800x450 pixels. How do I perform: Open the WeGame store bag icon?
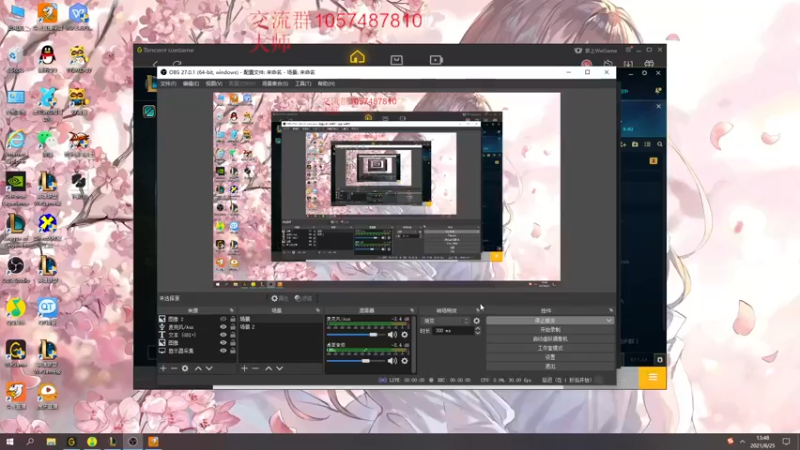[396, 60]
